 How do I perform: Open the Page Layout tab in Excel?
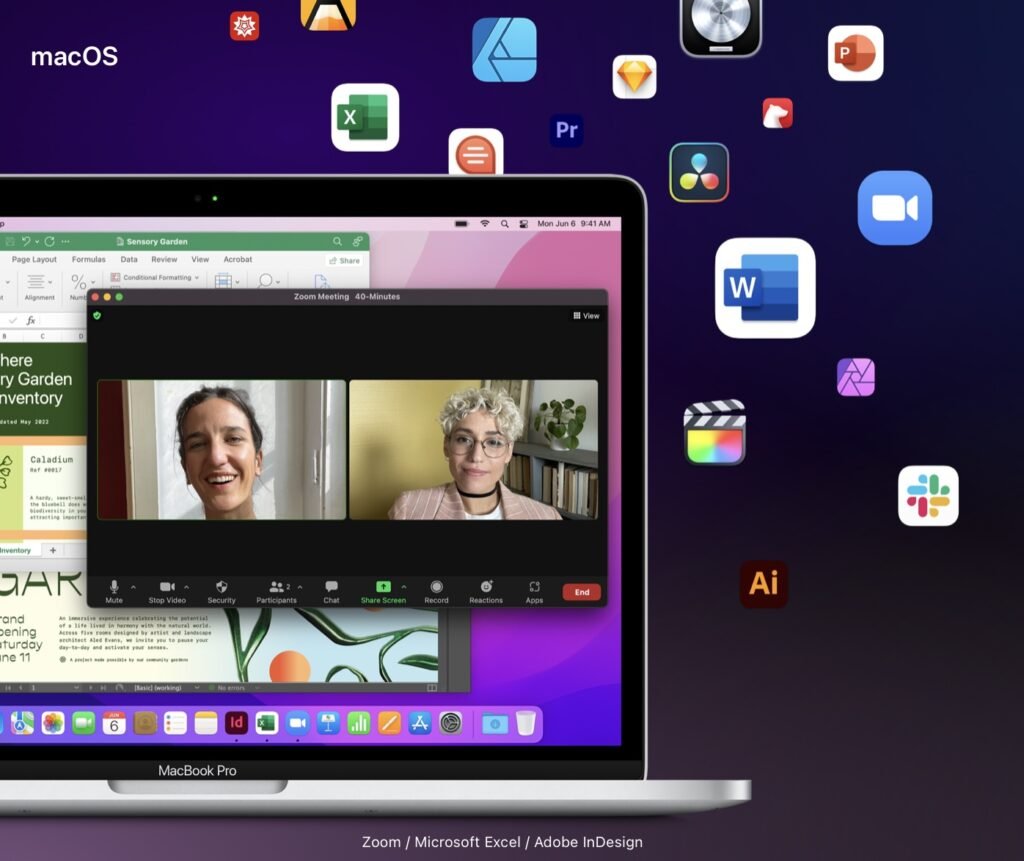click(x=34, y=259)
